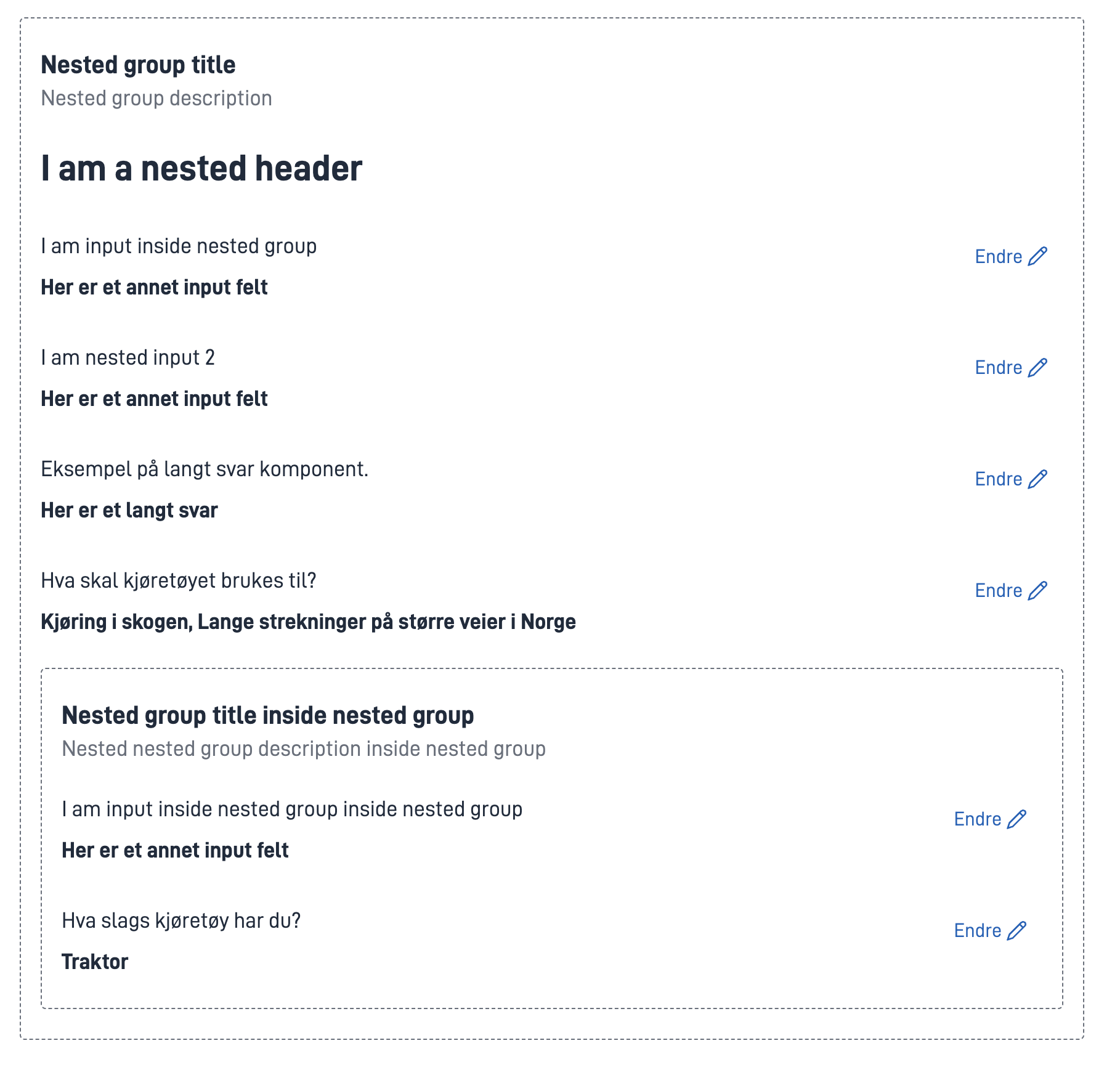Click the answer 'Her er et langt svar'

click(129, 511)
